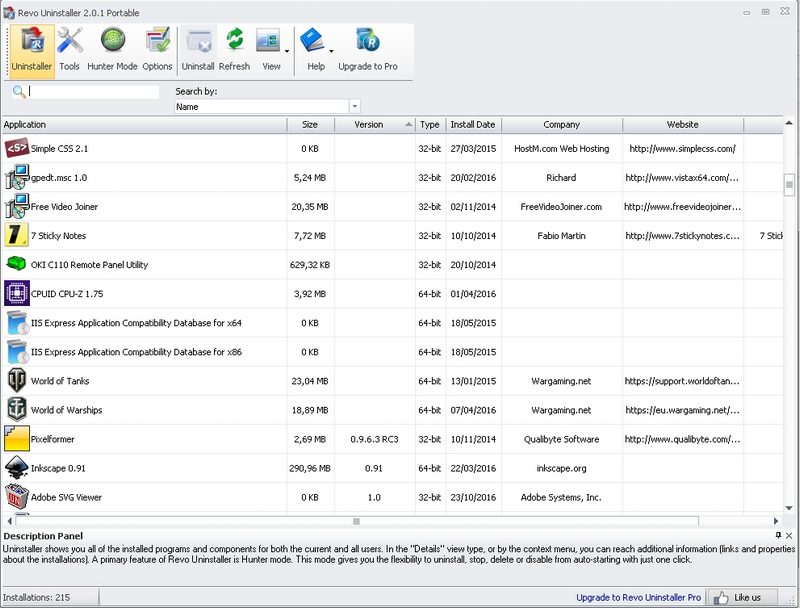
Task: Select IIS Express x64 database icon
Action: point(17,323)
